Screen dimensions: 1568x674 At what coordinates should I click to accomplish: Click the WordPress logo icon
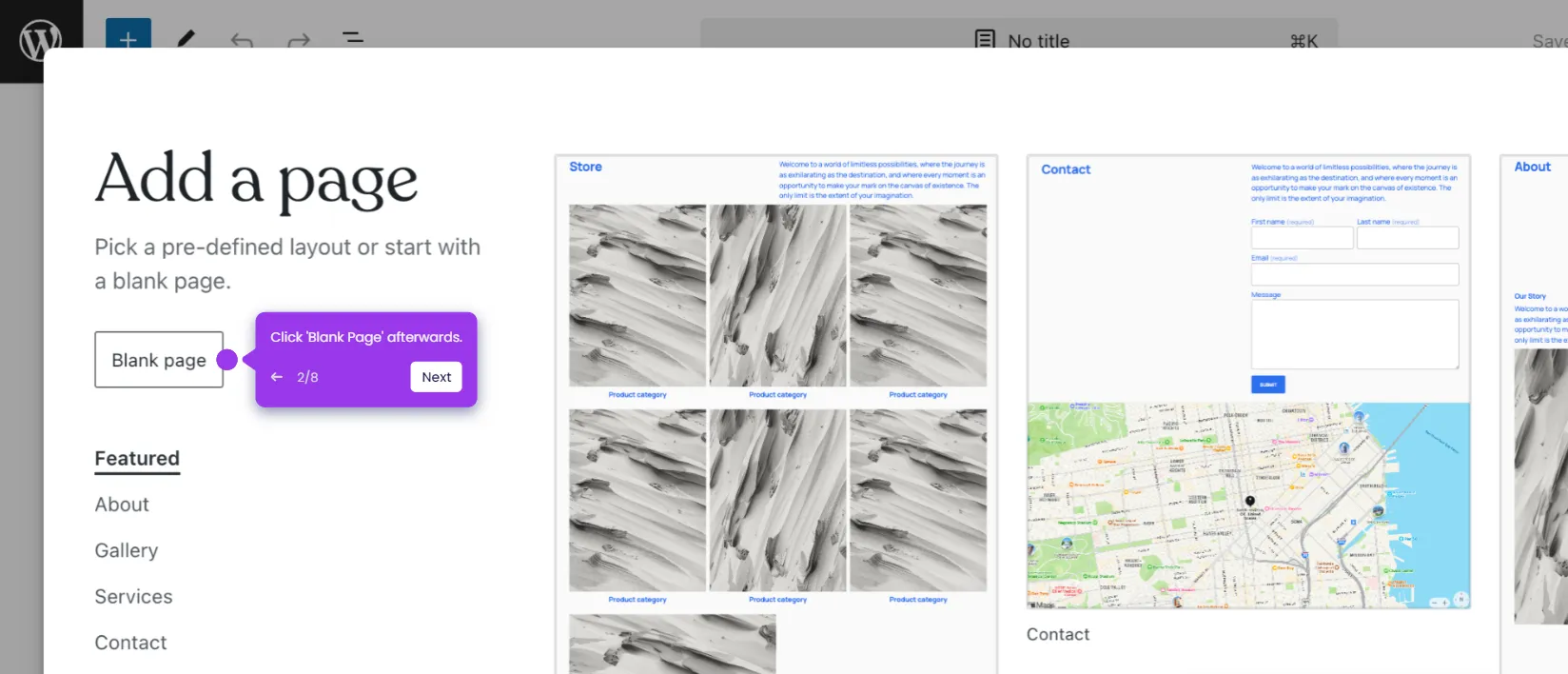[x=41, y=41]
